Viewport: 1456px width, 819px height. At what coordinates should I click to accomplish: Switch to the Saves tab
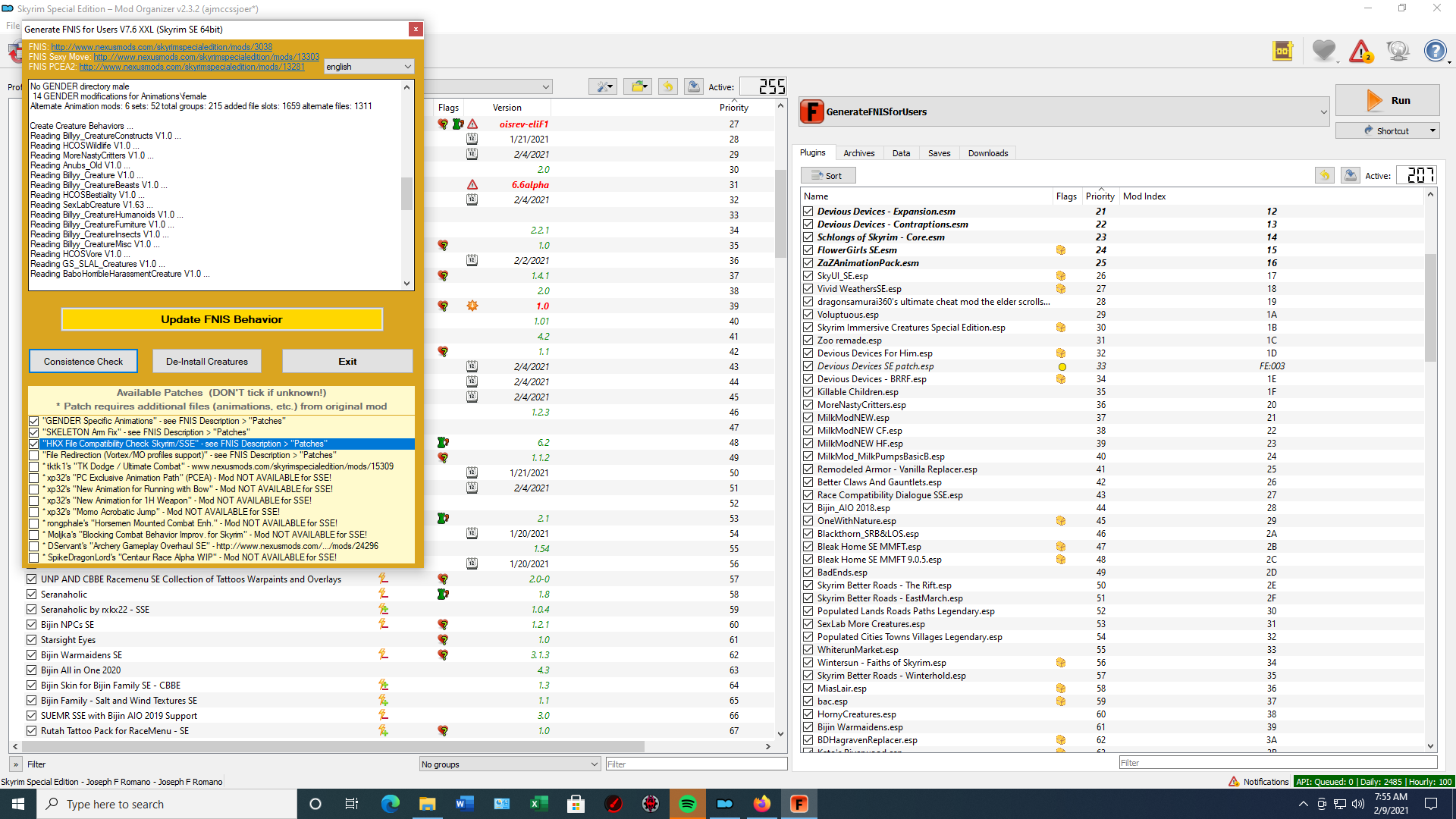(x=939, y=153)
